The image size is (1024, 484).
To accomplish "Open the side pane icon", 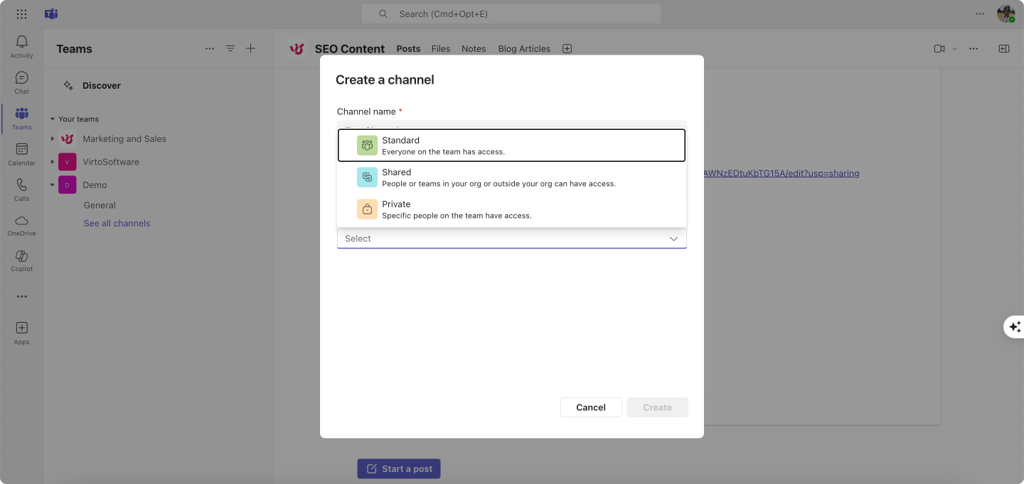I will point(1004,48).
